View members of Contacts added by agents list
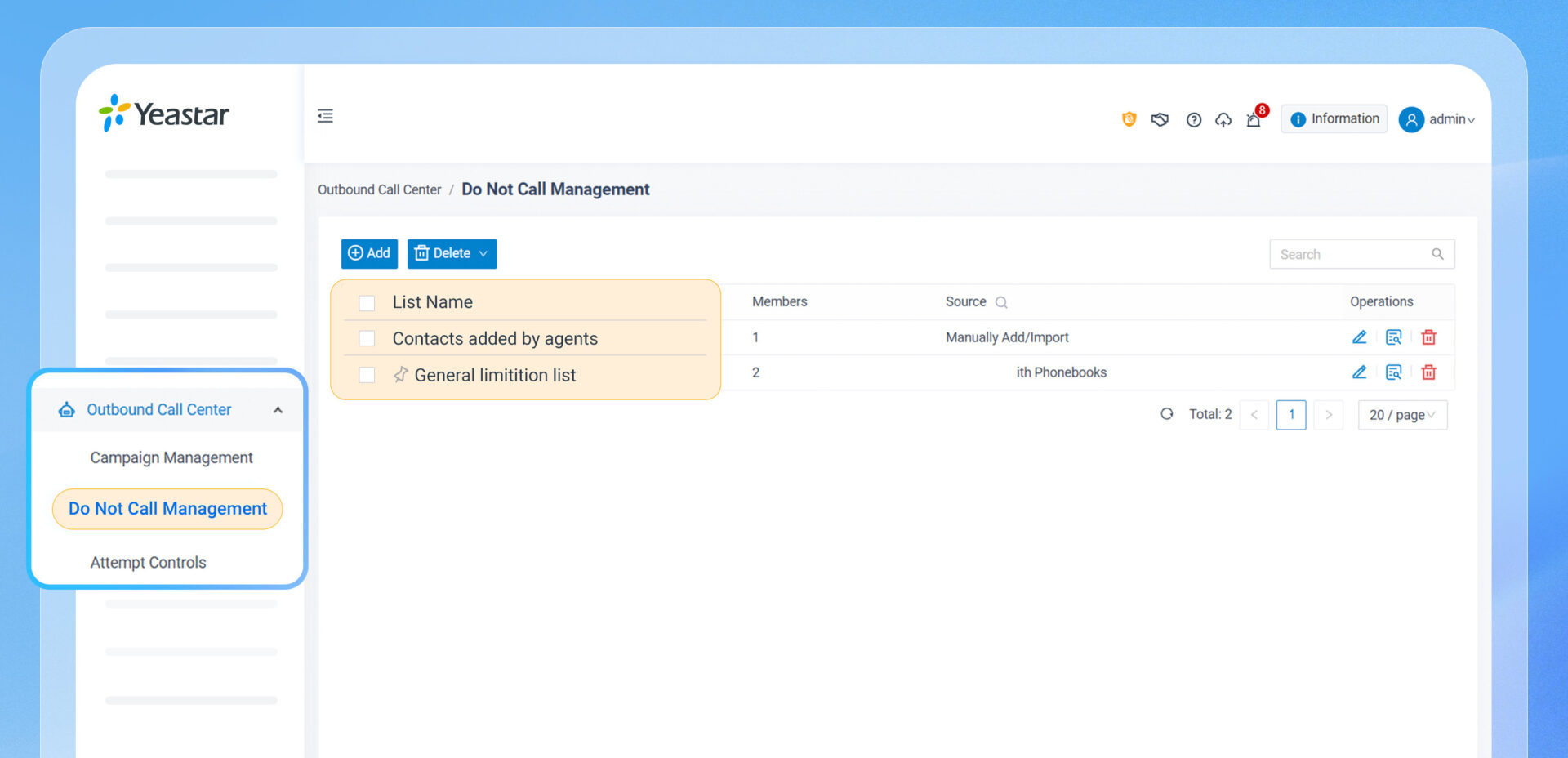Image resolution: width=1568 pixels, height=758 pixels. point(1393,337)
